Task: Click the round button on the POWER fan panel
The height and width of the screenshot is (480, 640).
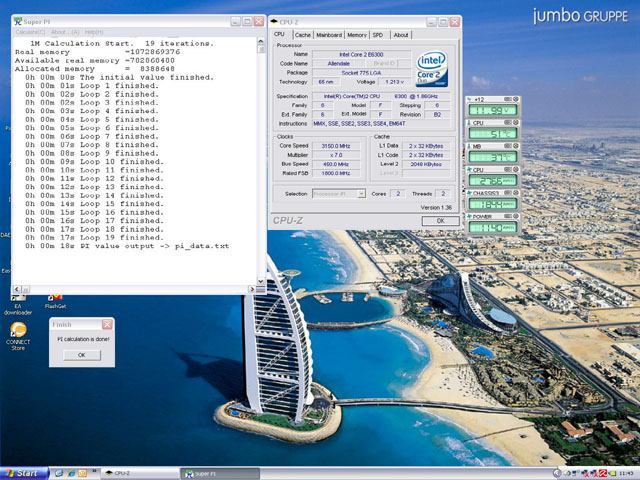Action: point(516,216)
